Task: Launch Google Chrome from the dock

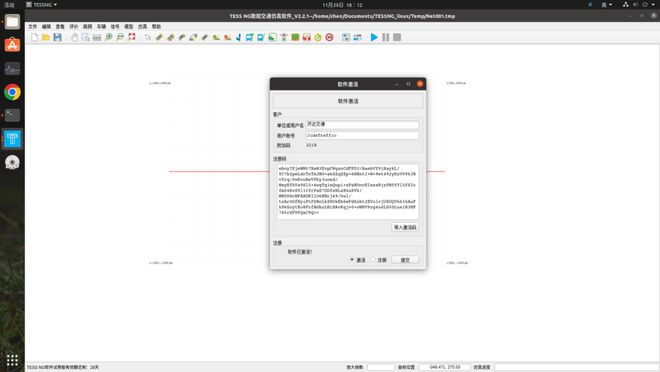Action: [x=12, y=92]
